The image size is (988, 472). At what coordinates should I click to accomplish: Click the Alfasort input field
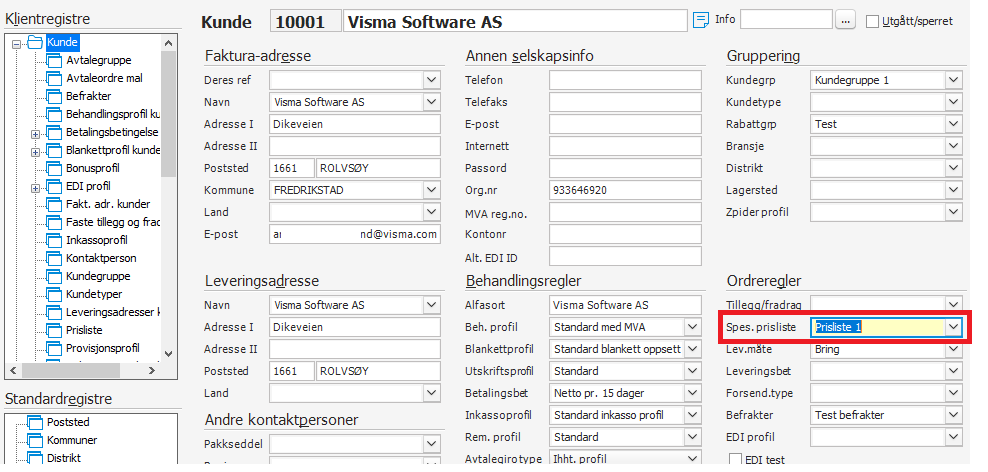click(x=625, y=305)
